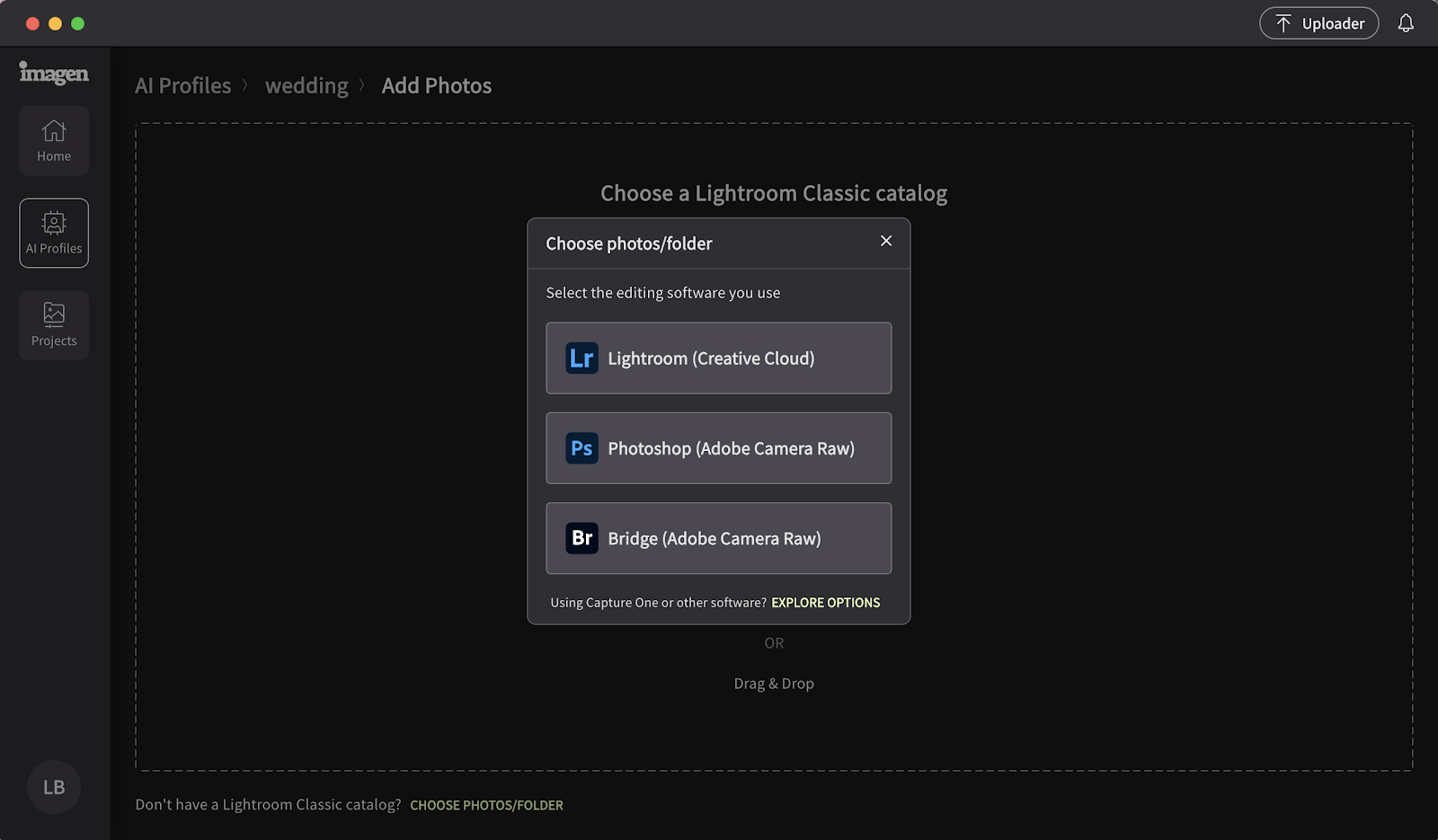The height and width of the screenshot is (840, 1438).
Task: Click the Uploader button
Action: tap(1318, 23)
